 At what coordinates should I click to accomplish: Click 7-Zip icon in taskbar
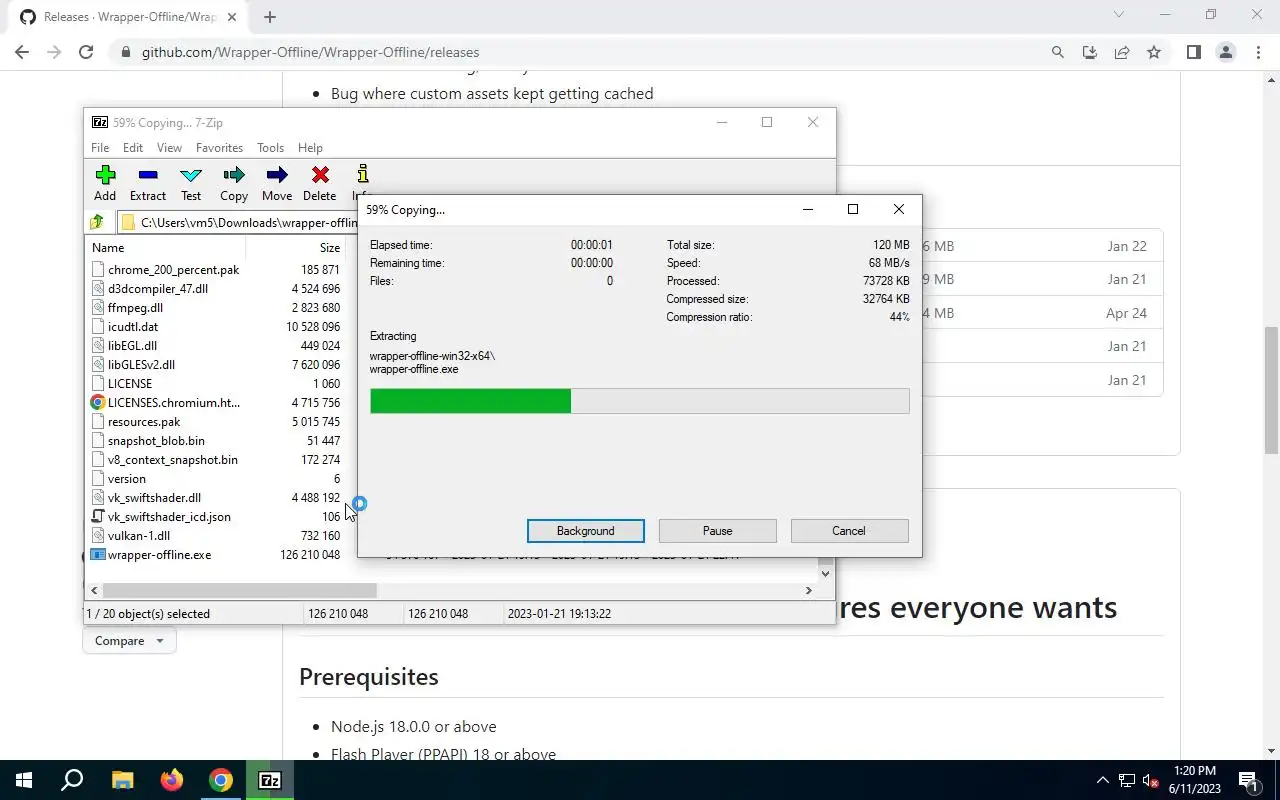tap(270, 780)
